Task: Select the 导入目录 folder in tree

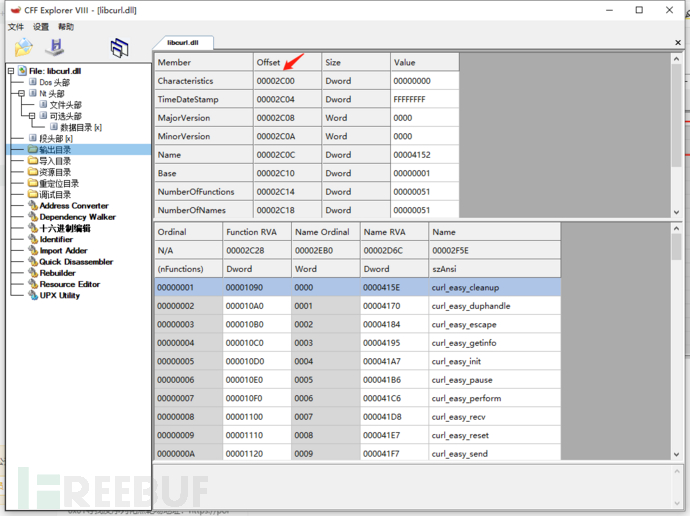Action: (x=54, y=161)
